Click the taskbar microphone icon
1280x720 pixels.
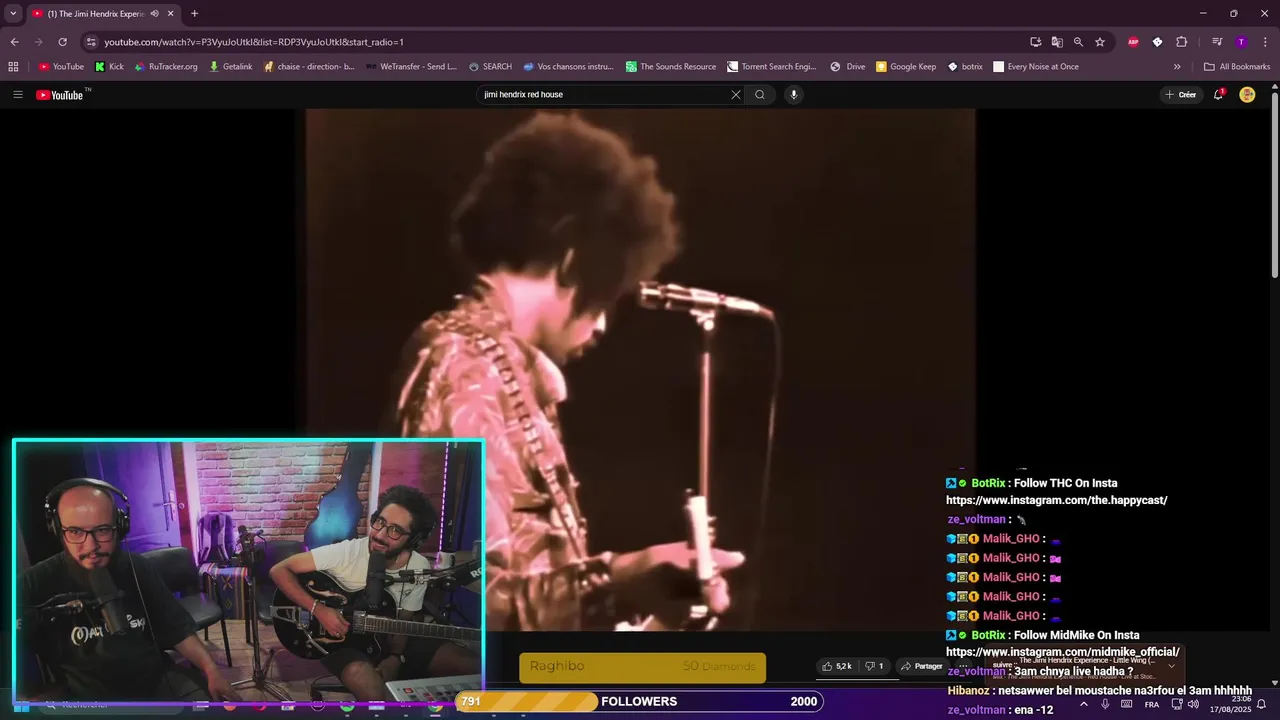pos(1105,704)
